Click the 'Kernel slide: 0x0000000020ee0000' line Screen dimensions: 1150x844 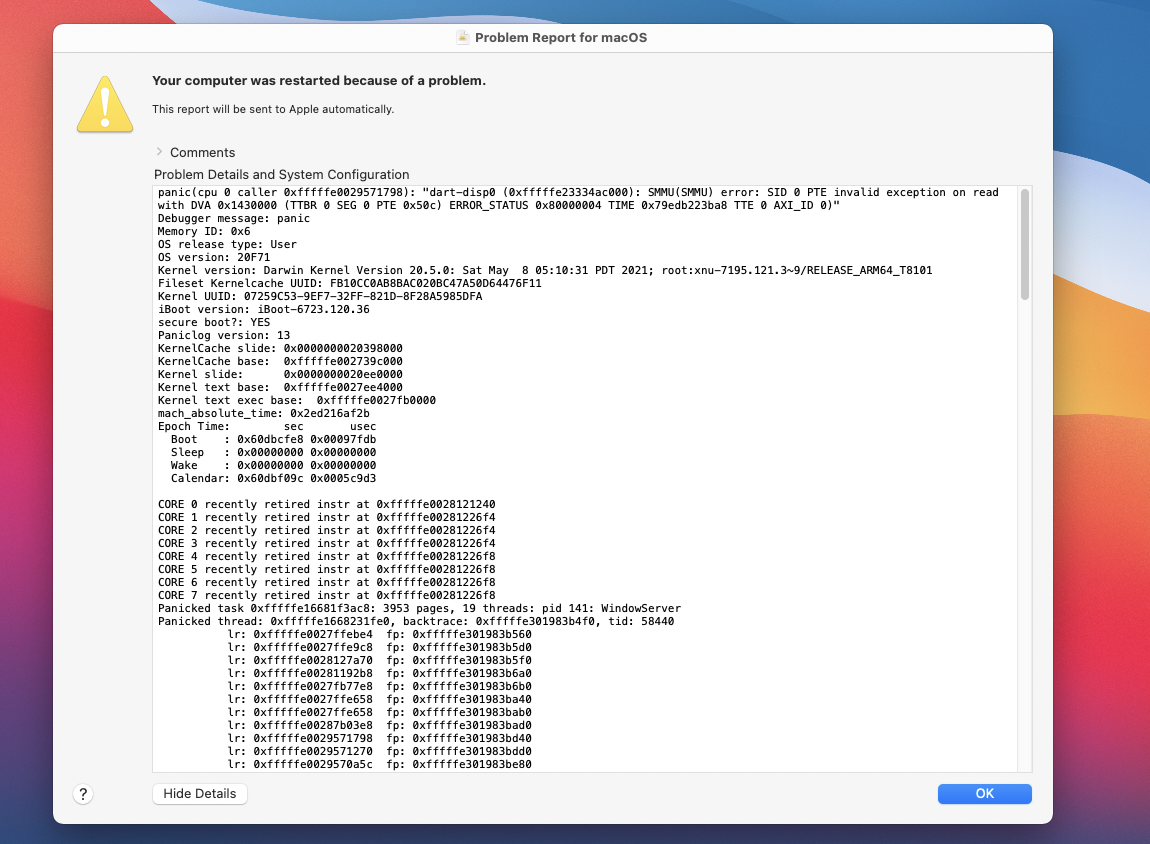(280, 375)
